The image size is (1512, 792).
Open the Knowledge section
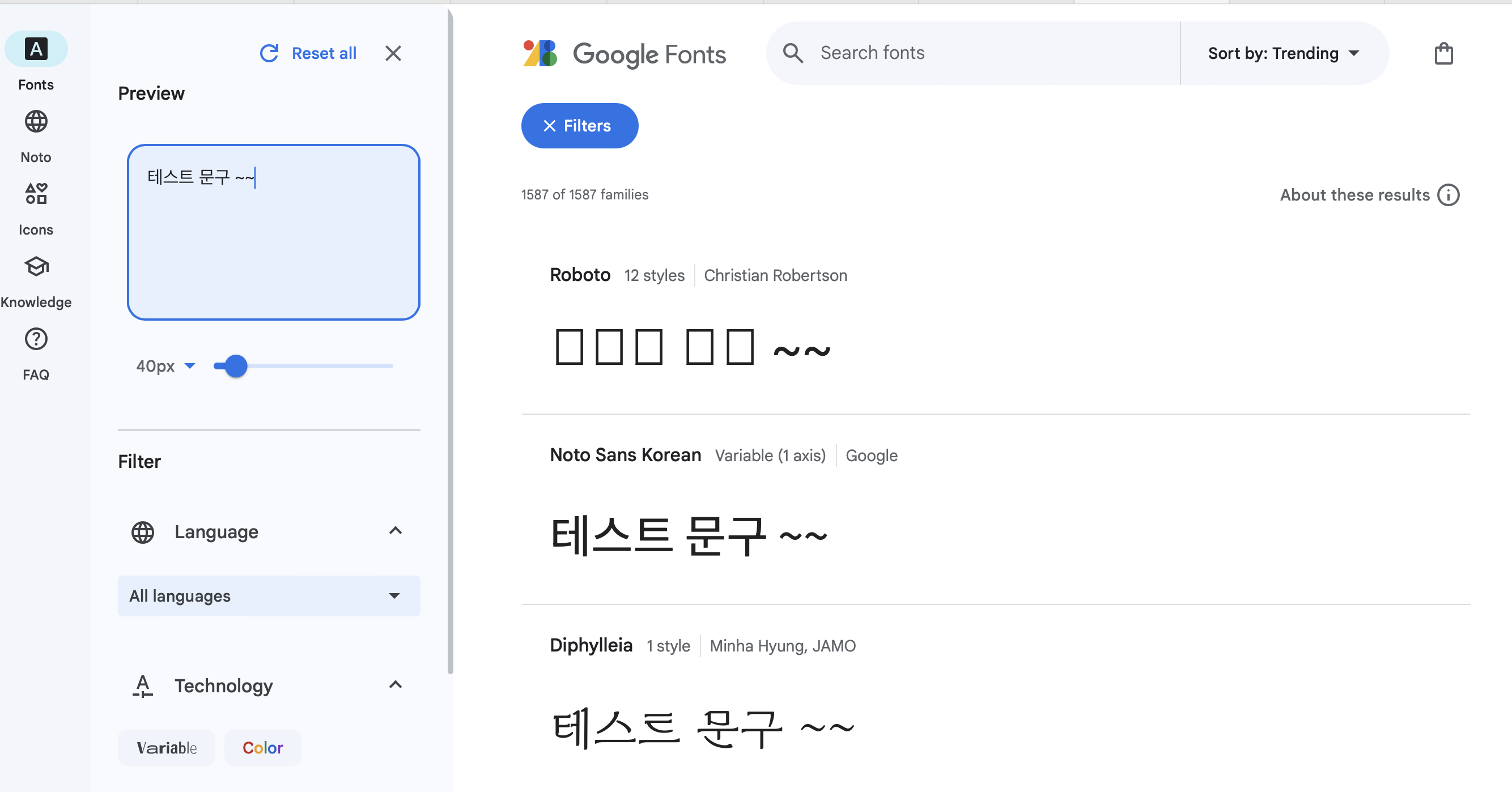(36, 267)
